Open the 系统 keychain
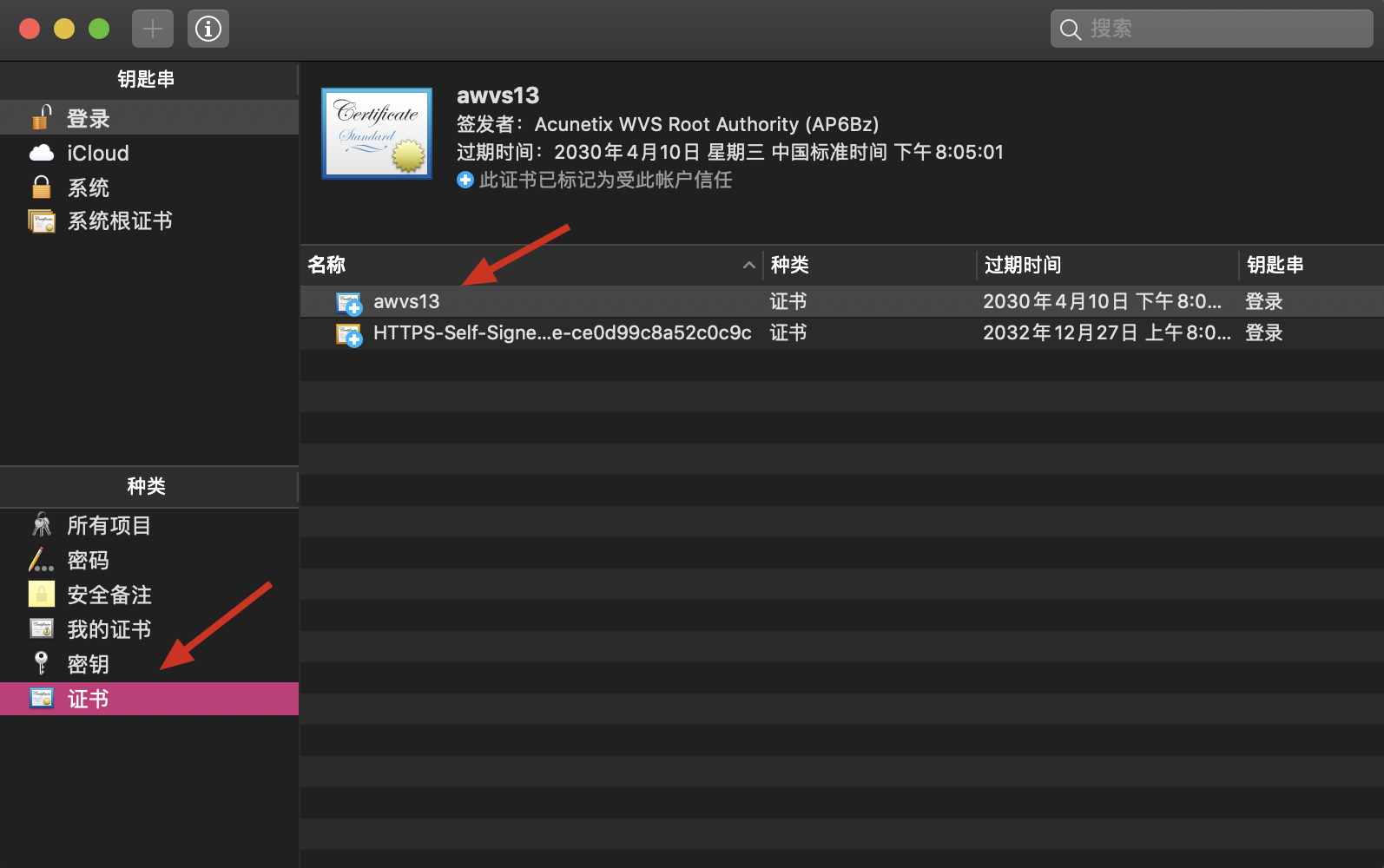The image size is (1384, 868). click(89, 187)
